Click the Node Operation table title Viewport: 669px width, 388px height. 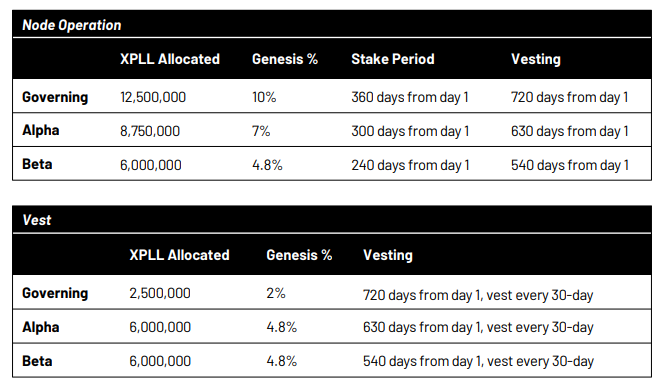(x=72, y=25)
